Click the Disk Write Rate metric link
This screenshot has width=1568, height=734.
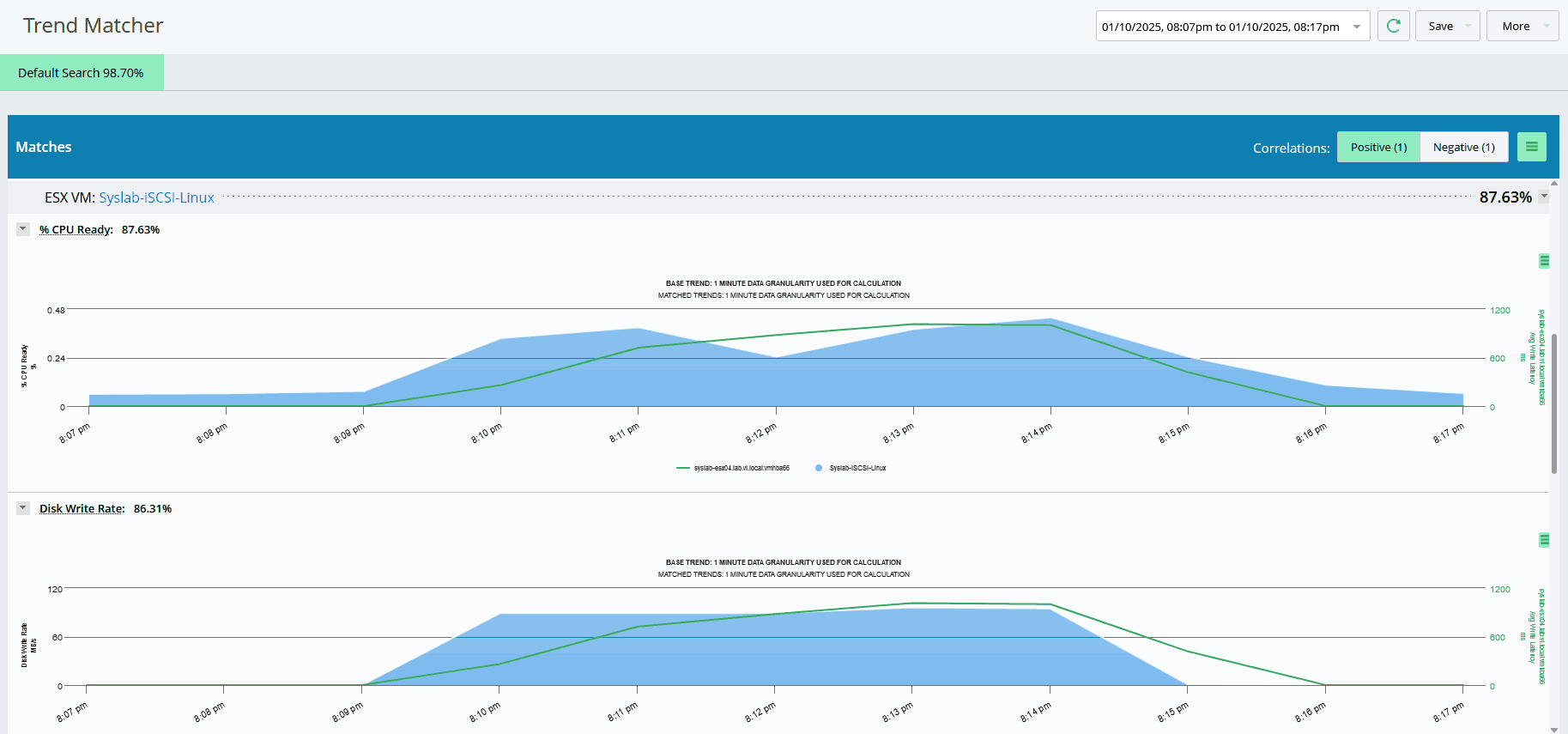click(x=82, y=508)
